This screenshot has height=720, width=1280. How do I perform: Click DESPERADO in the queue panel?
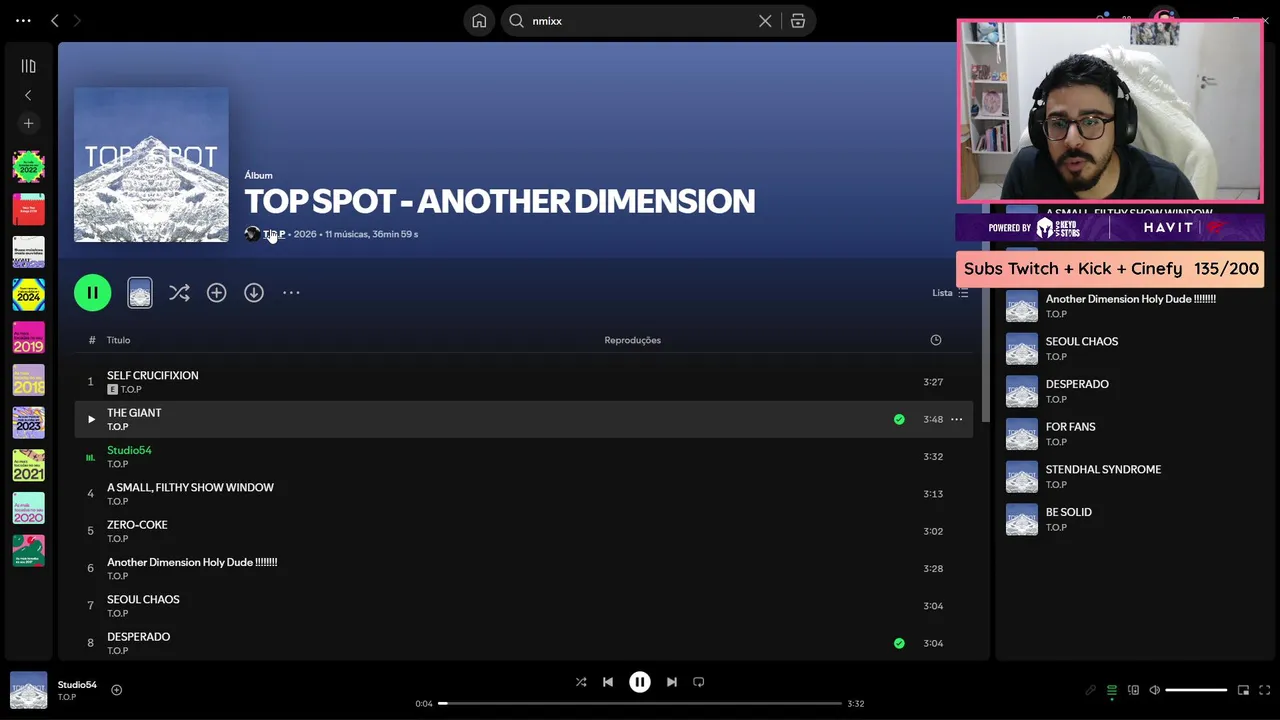tap(1130, 391)
